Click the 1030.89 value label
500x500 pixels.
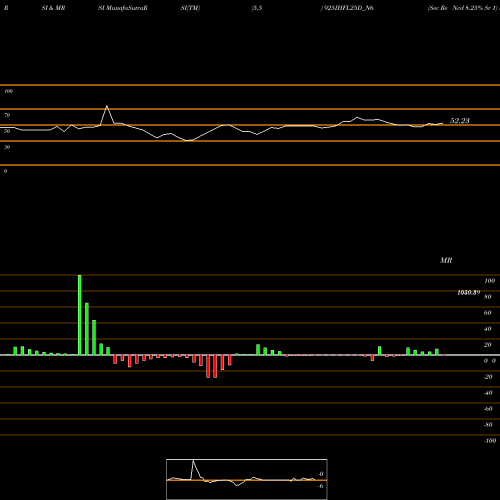469,292
